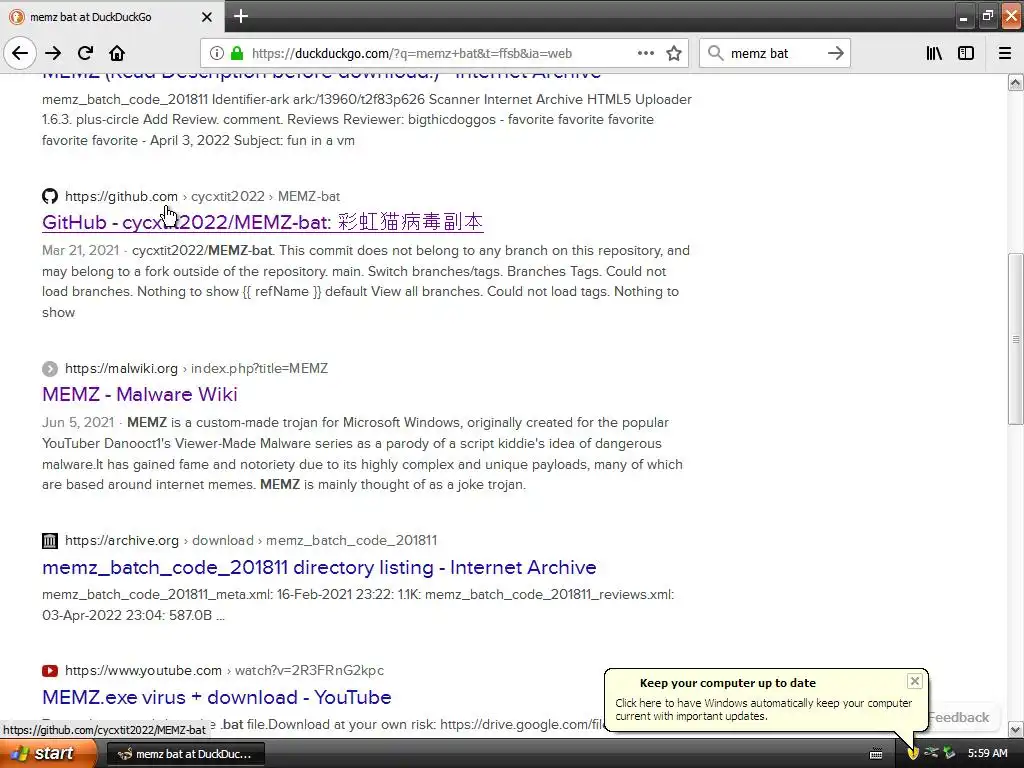
Task: Click the safely remove hardware tray icon
Action: 950,753
